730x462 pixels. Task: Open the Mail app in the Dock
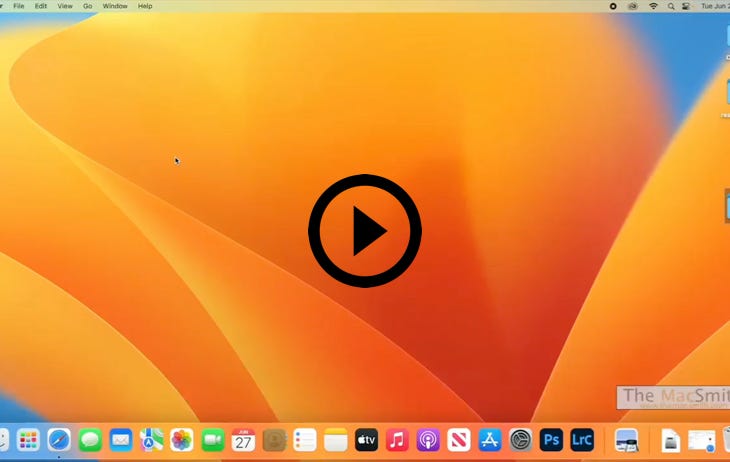click(x=121, y=440)
